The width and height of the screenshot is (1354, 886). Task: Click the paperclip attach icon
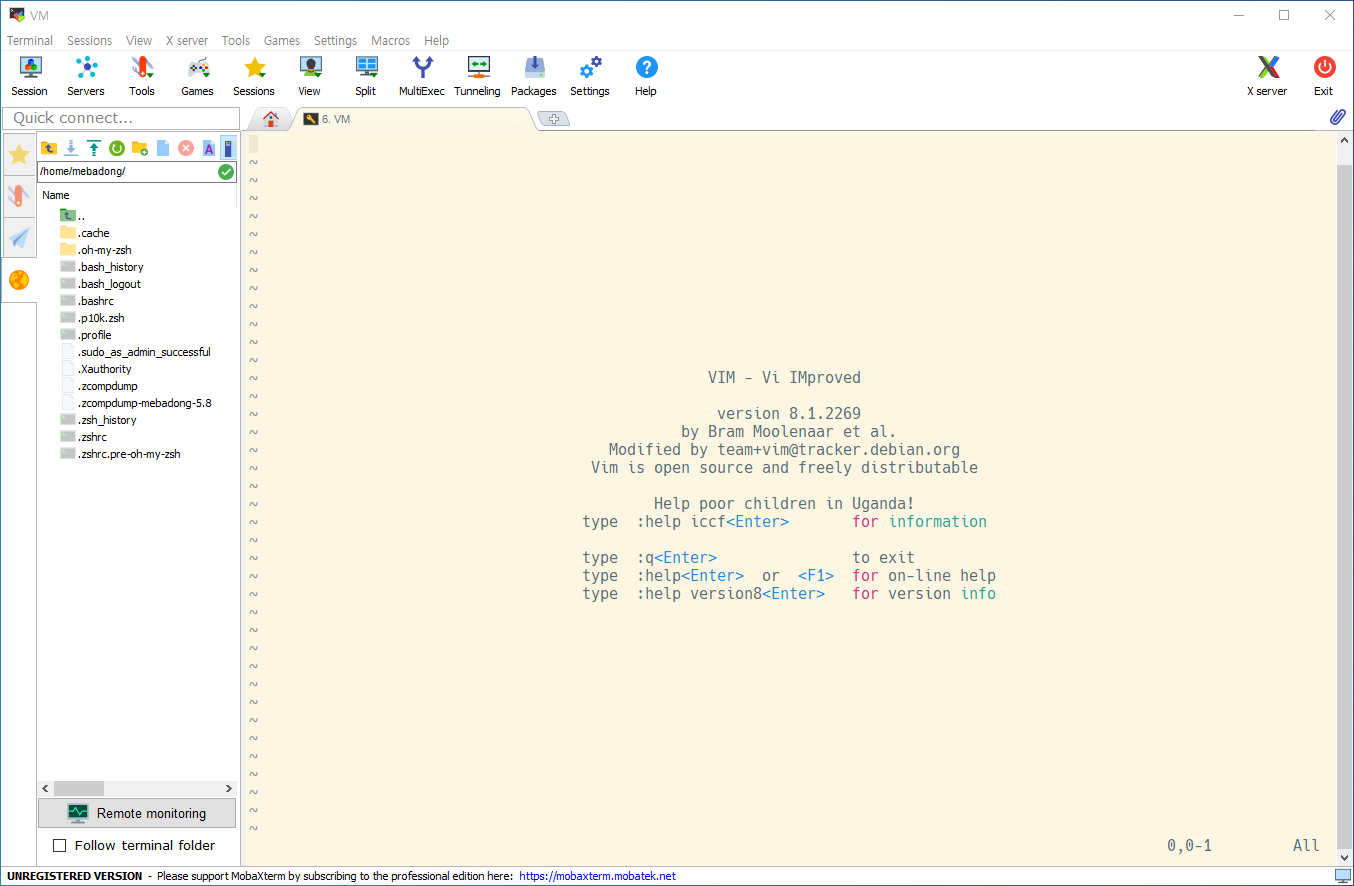[x=1337, y=117]
